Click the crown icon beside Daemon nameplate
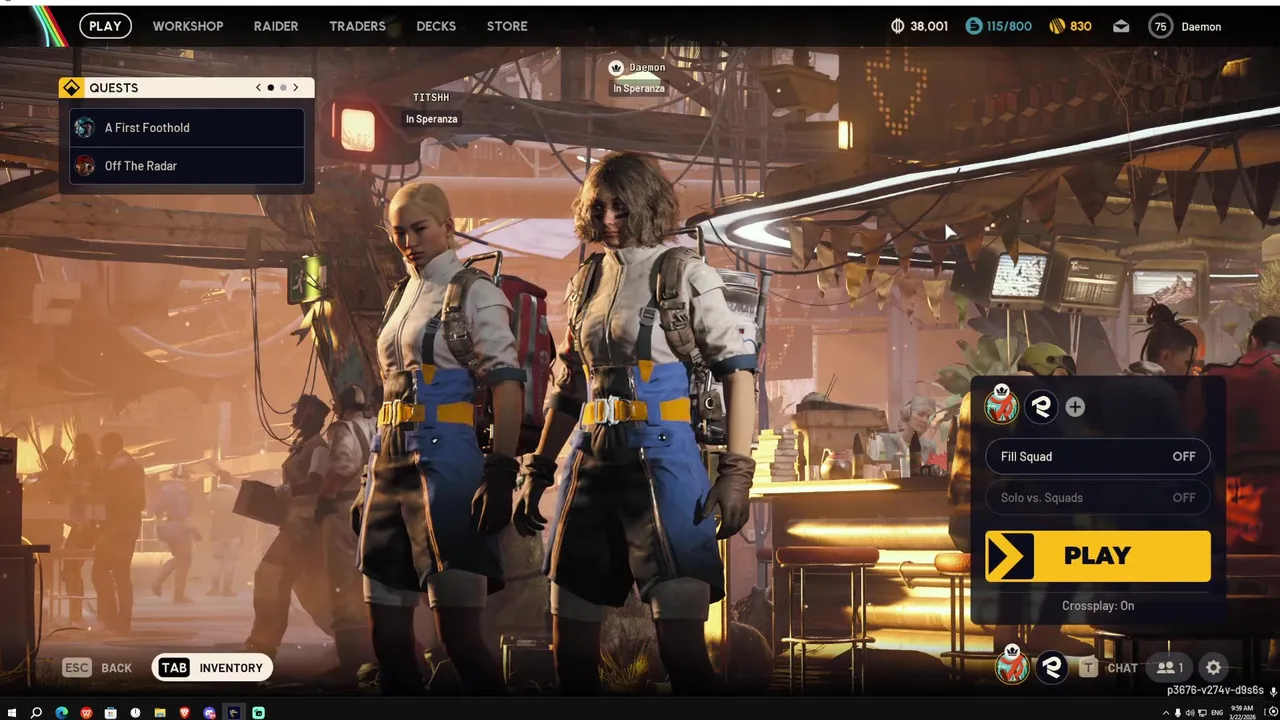The width and height of the screenshot is (1280, 720). coord(616,68)
